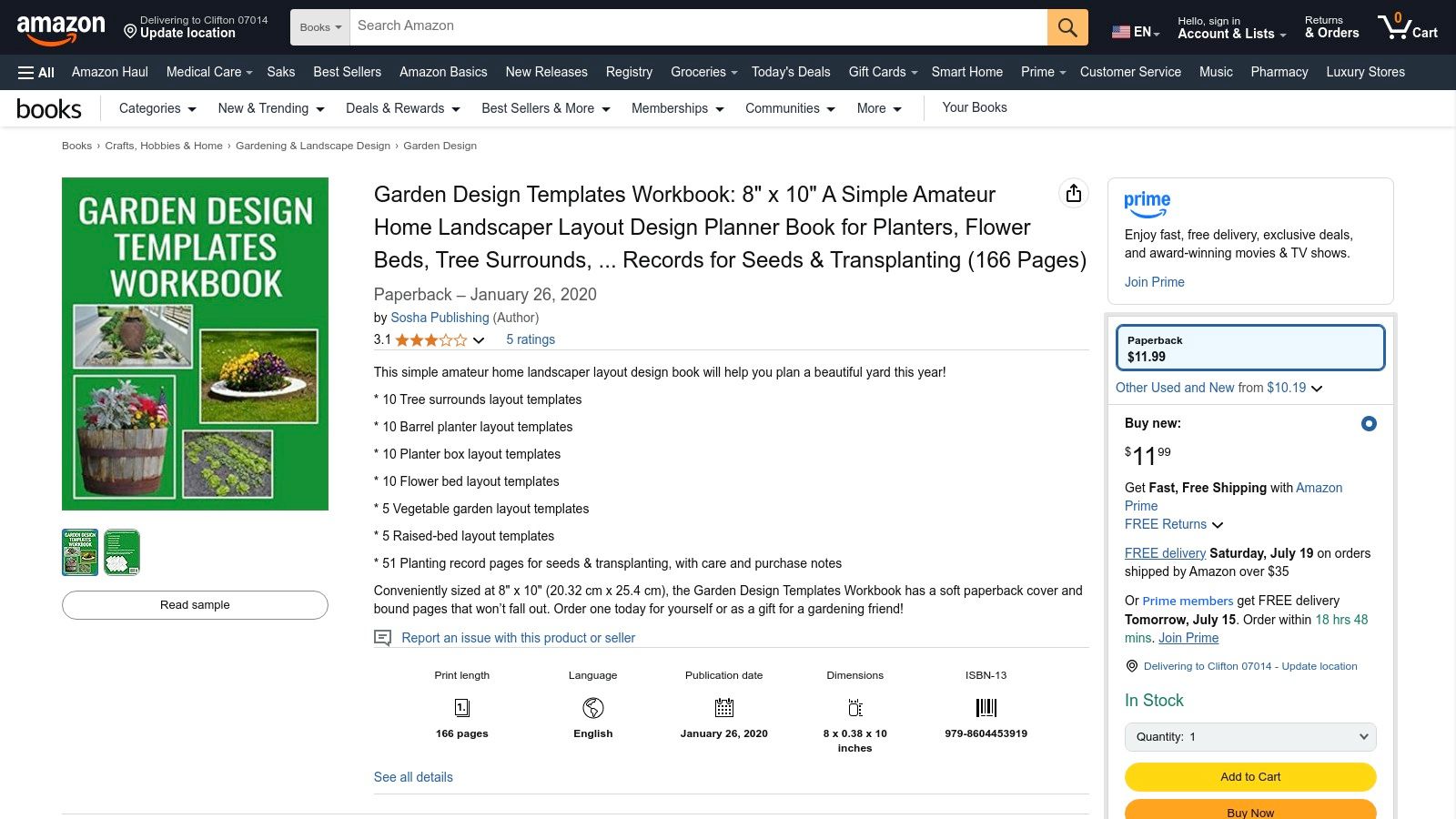Expand the Categories books menu

pyautogui.click(x=157, y=108)
